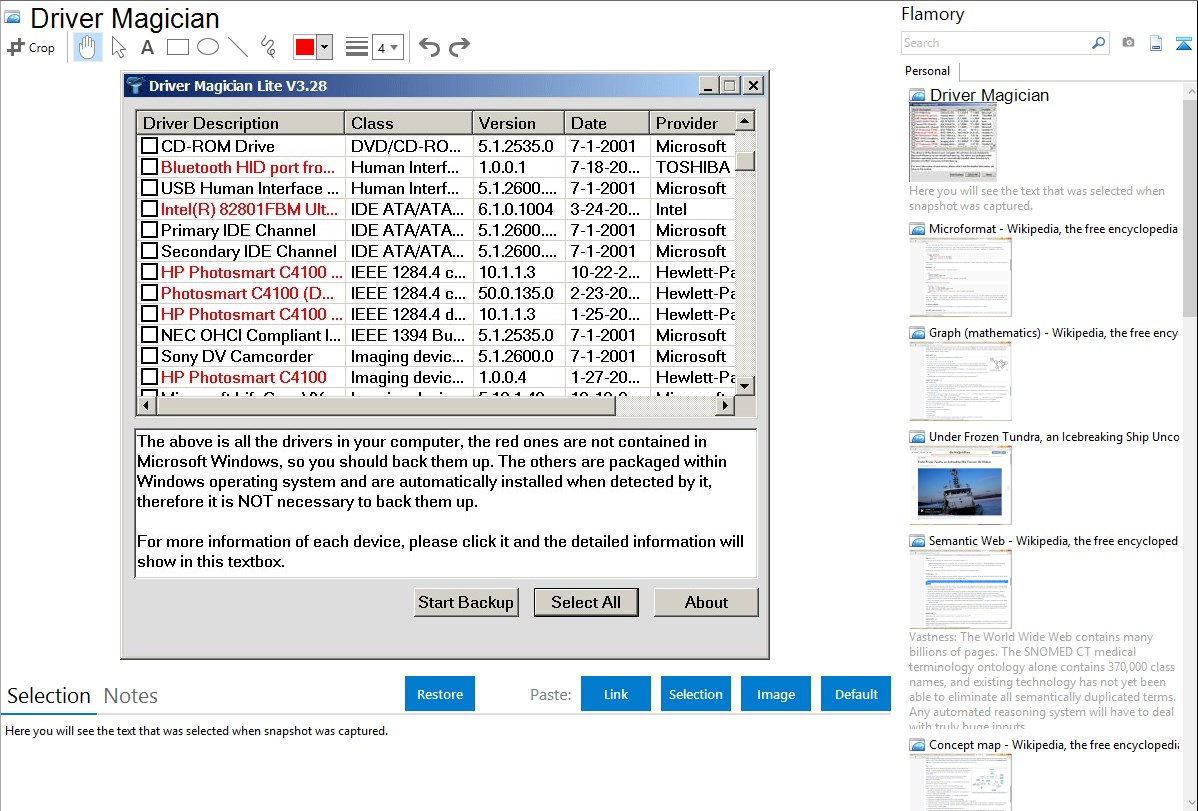Viewport: 1198px width, 811px height.
Task: Sort by the Provider column header
Action: tap(692, 123)
